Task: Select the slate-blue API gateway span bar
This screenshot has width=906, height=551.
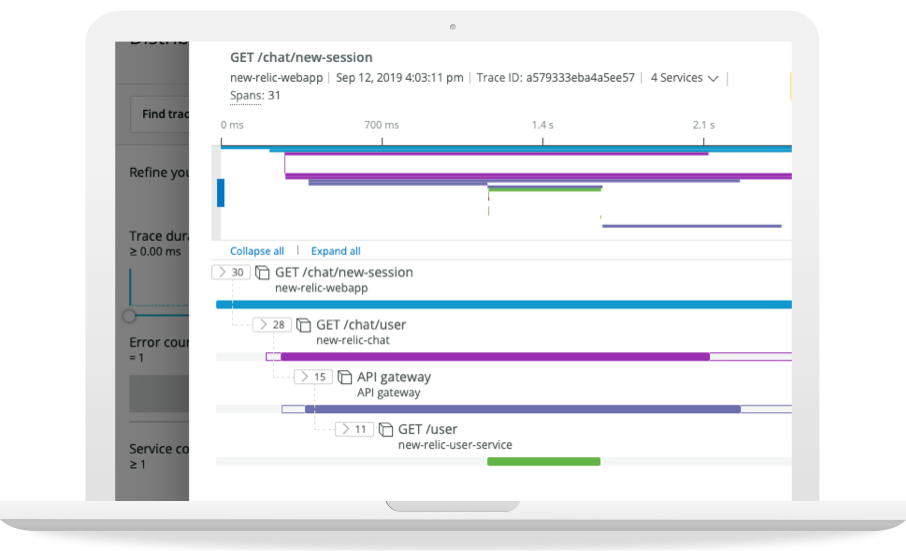Action: [x=523, y=409]
